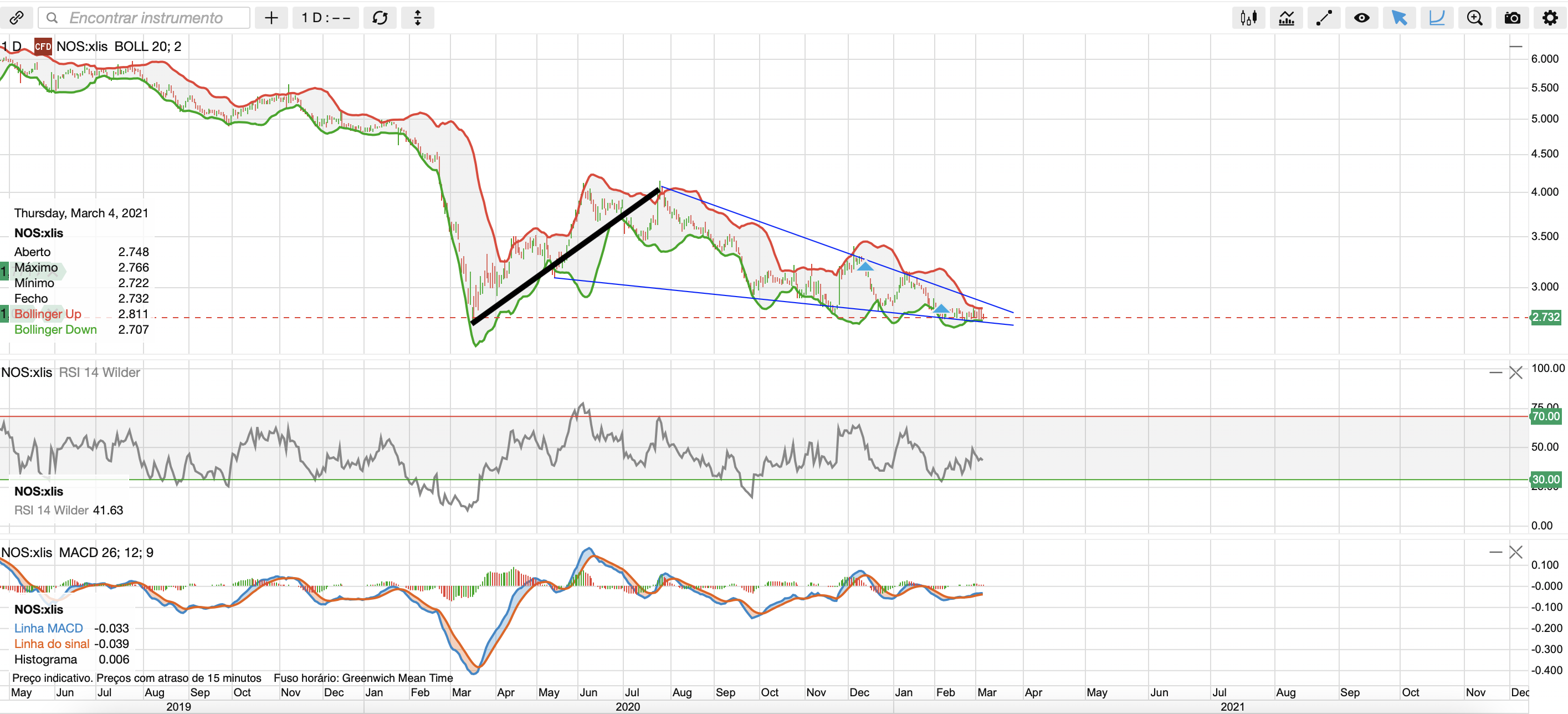1568x714 pixels.
Task: Click the plus button to add instrument
Action: point(271,18)
